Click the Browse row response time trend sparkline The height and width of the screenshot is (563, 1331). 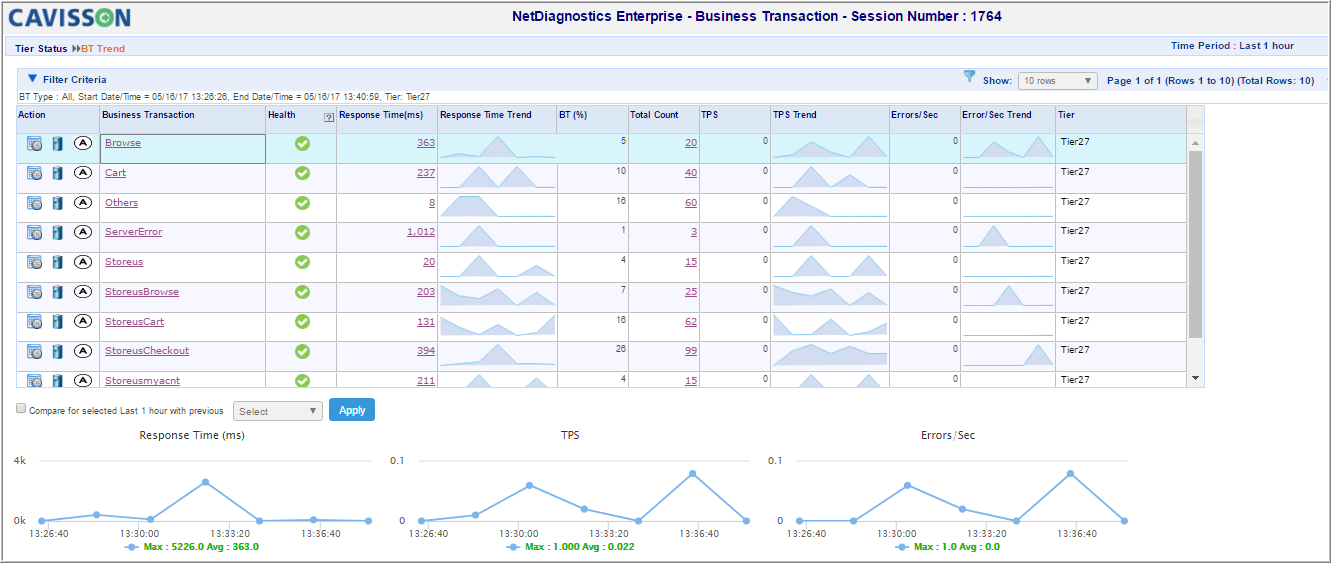click(x=497, y=147)
